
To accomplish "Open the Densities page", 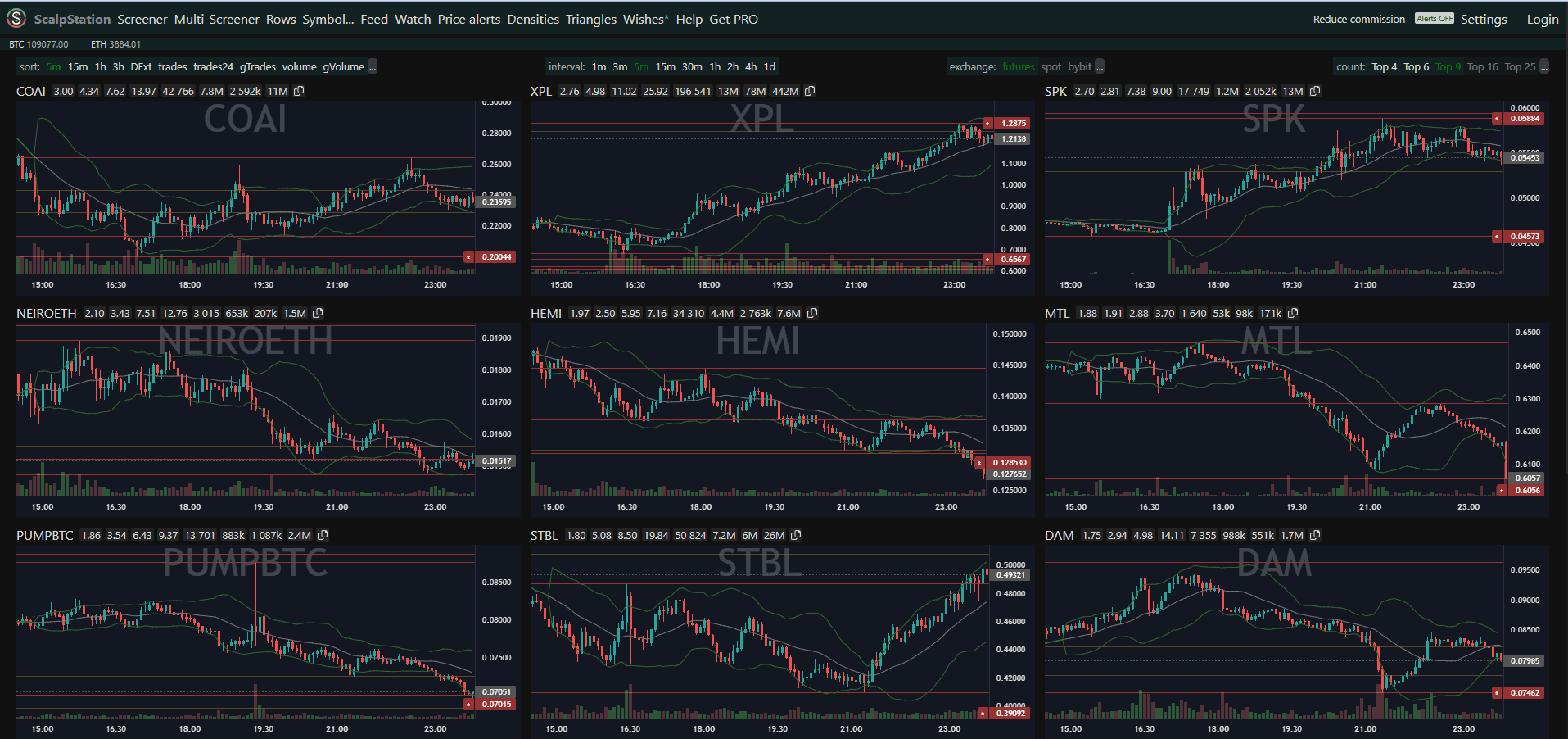I will click(x=533, y=19).
